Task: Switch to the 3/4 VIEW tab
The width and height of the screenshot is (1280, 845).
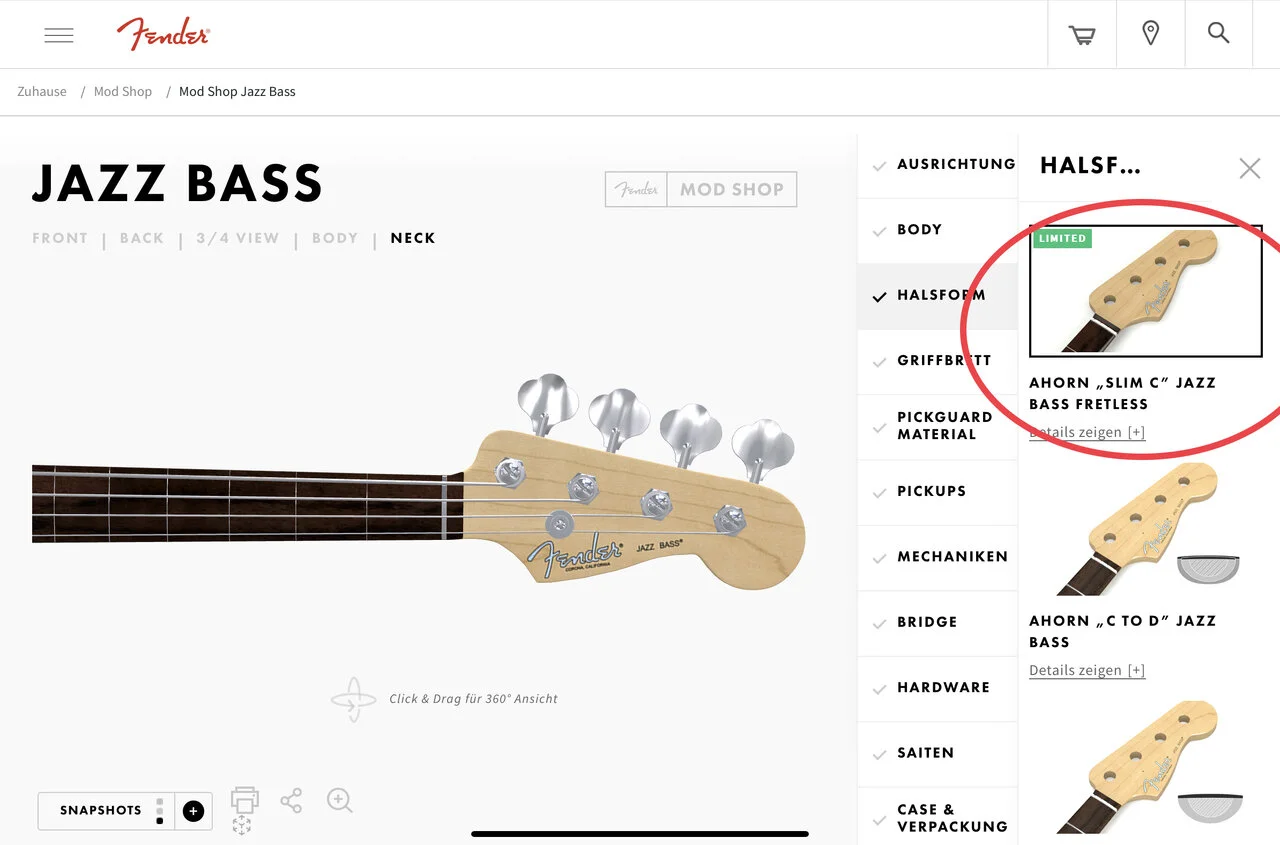Action: pyautogui.click(x=237, y=239)
